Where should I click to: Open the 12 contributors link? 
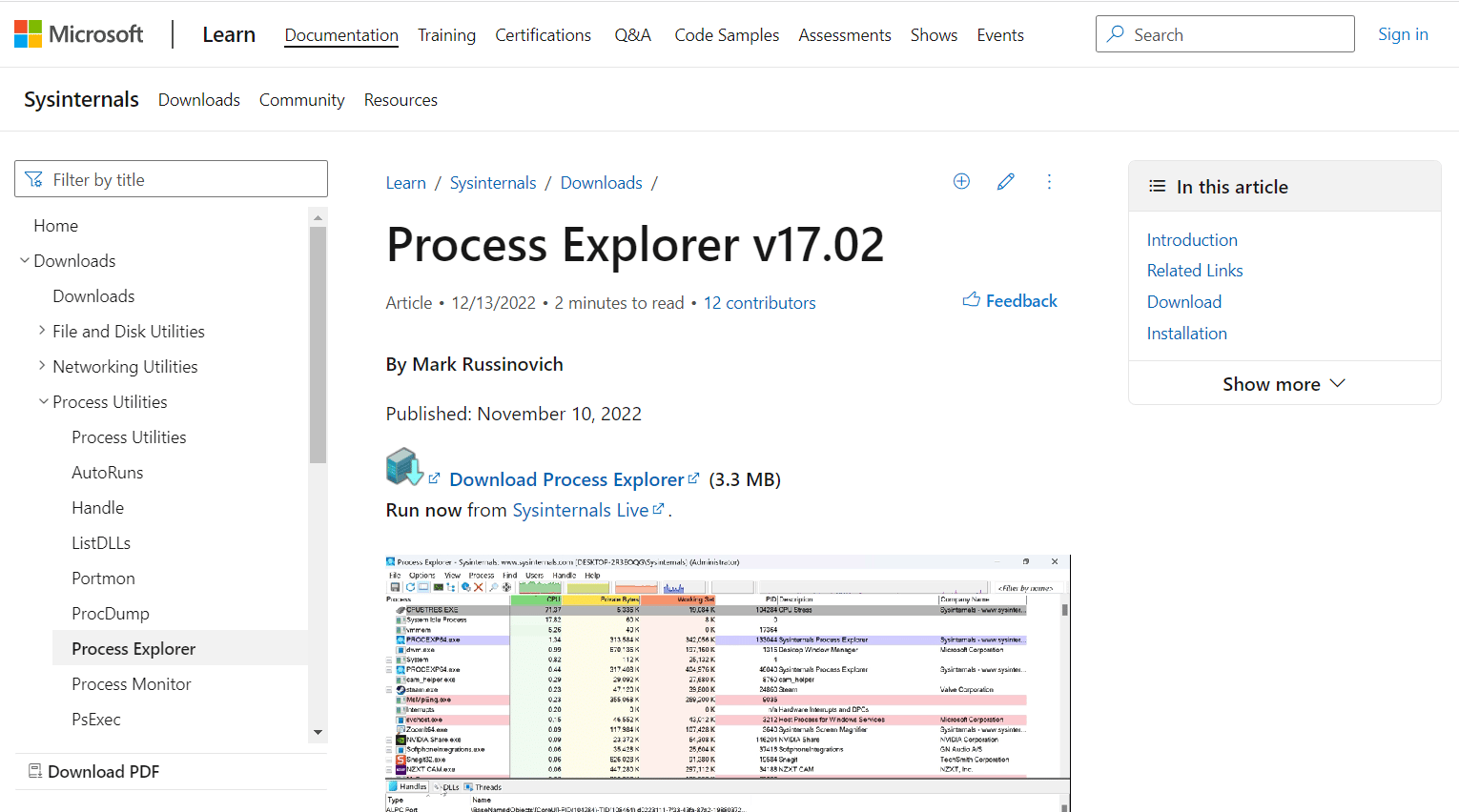click(x=760, y=303)
